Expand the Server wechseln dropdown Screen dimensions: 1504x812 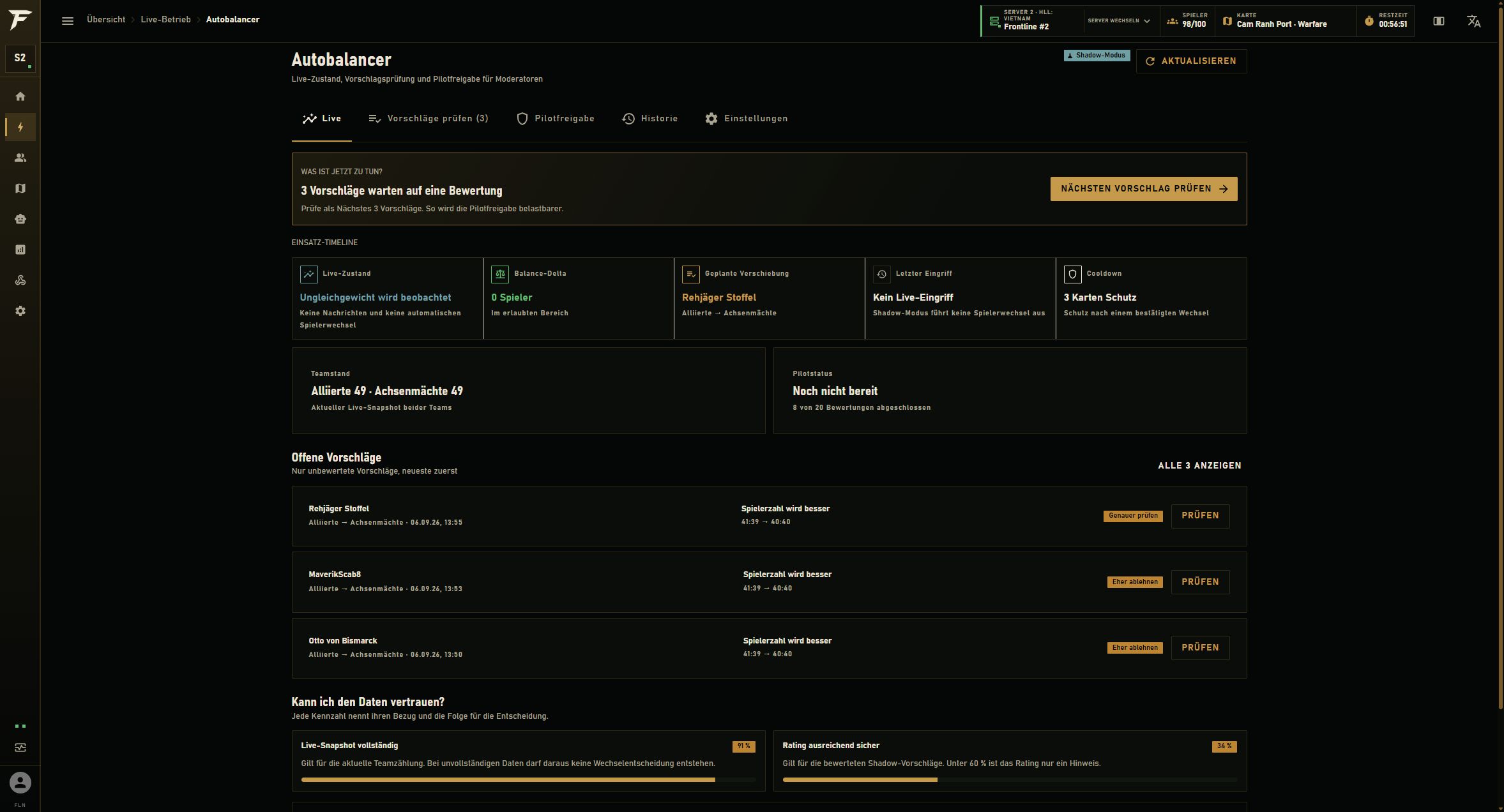1119,21
